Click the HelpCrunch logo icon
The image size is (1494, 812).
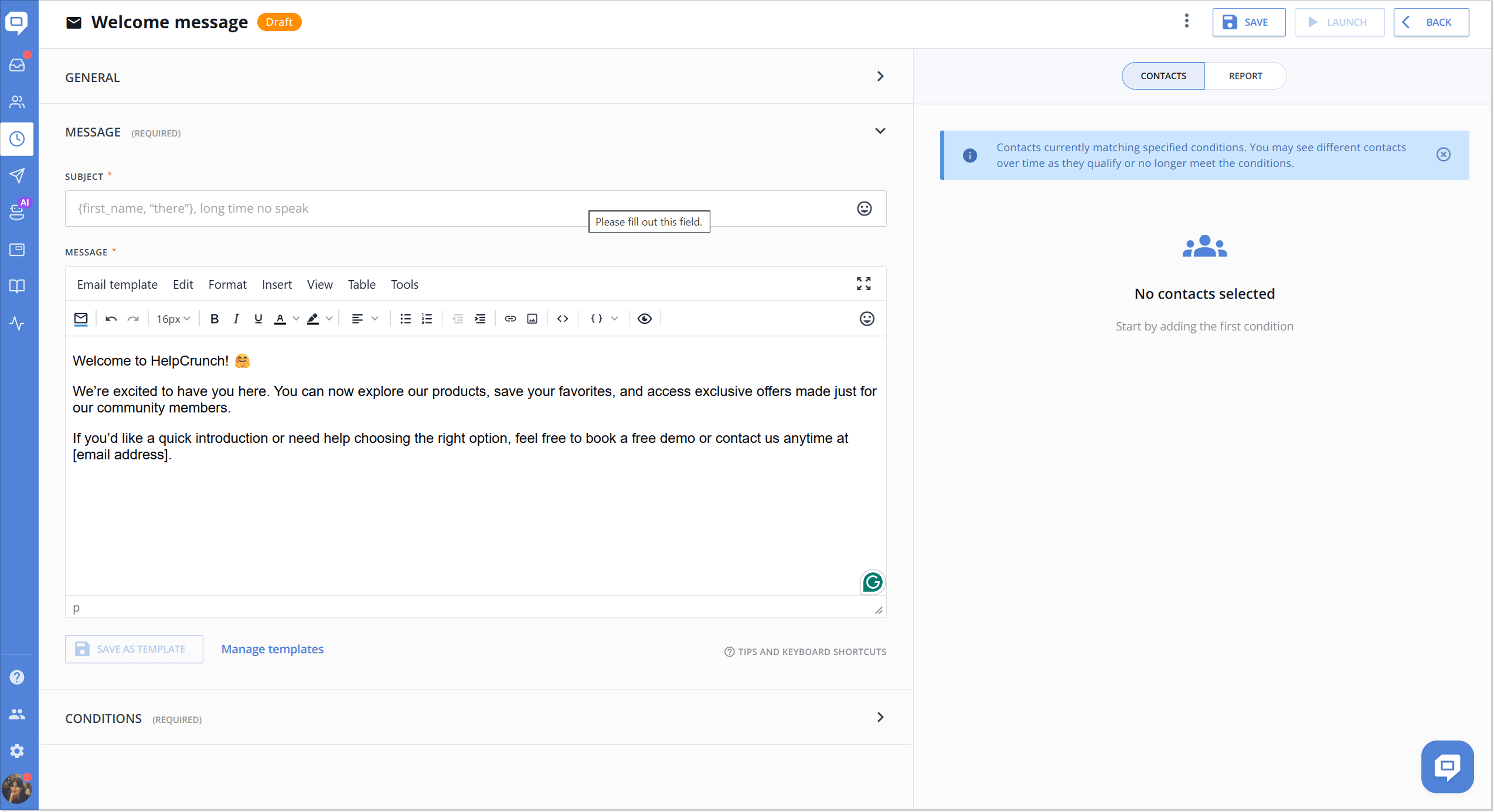(17, 23)
